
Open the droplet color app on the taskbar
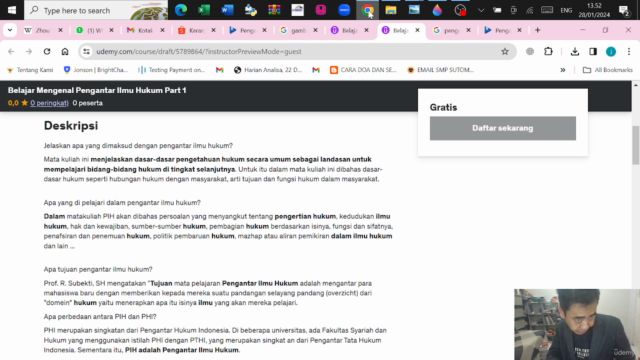pyautogui.click(x=437, y=10)
